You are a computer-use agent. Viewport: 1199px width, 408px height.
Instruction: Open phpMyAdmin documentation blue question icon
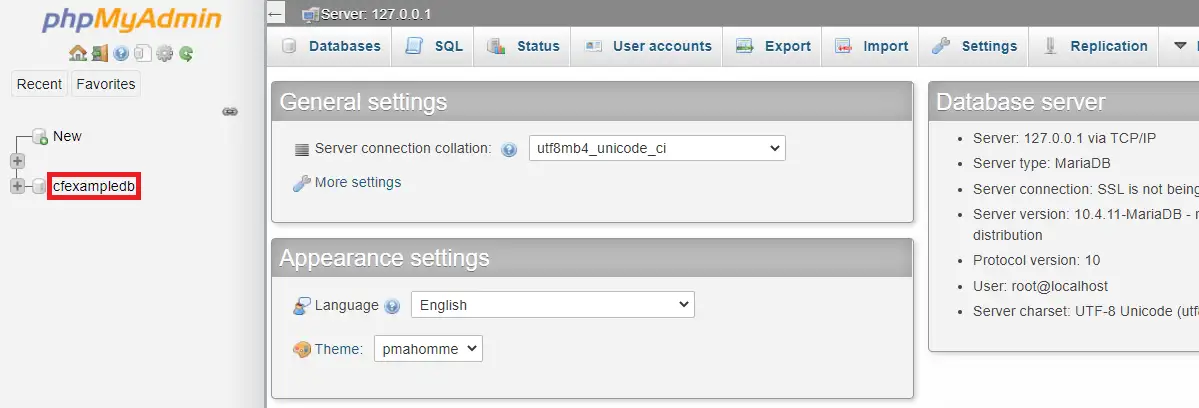point(121,53)
